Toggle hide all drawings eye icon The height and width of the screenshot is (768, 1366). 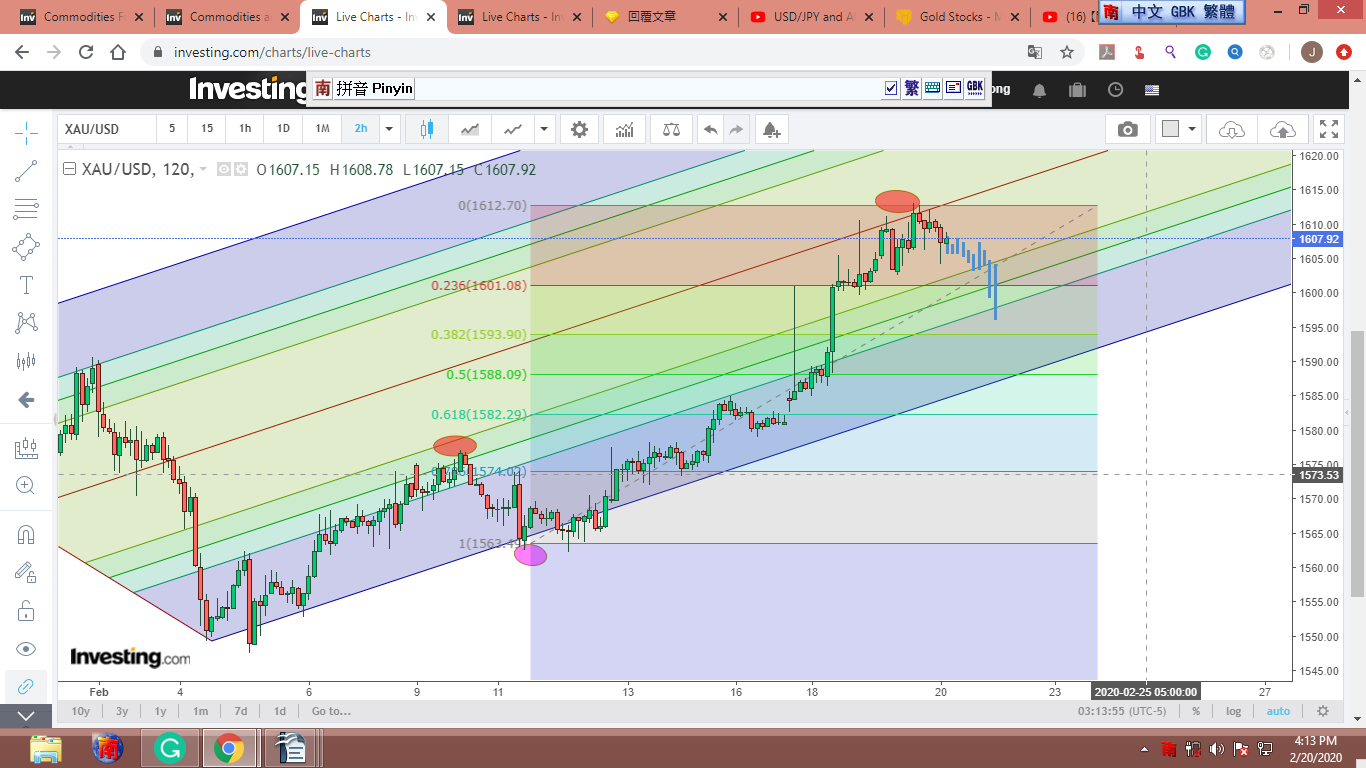tap(26, 649)
